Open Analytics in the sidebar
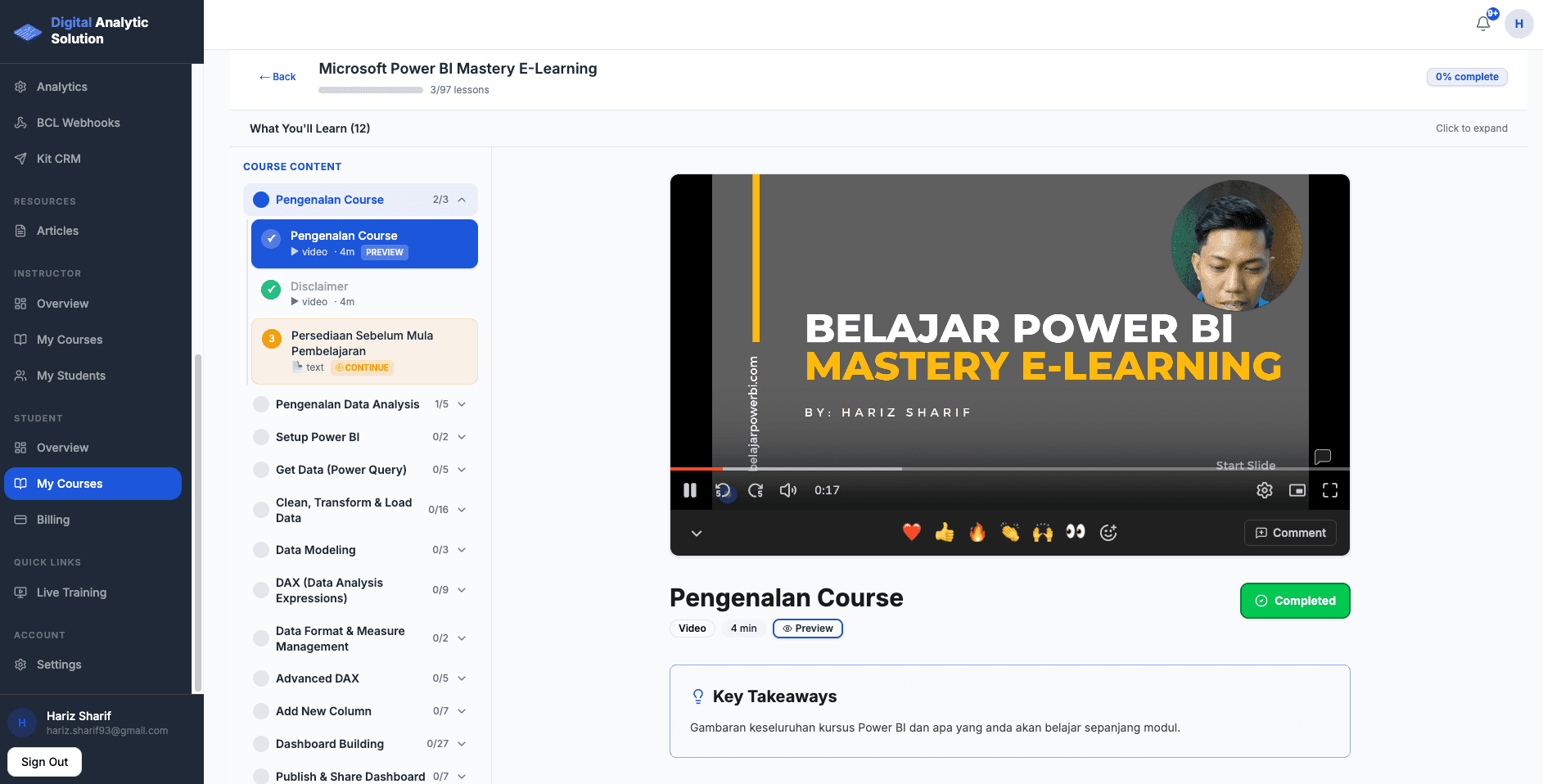Screen dimensions: 1543x784 (x=92, y=87)
